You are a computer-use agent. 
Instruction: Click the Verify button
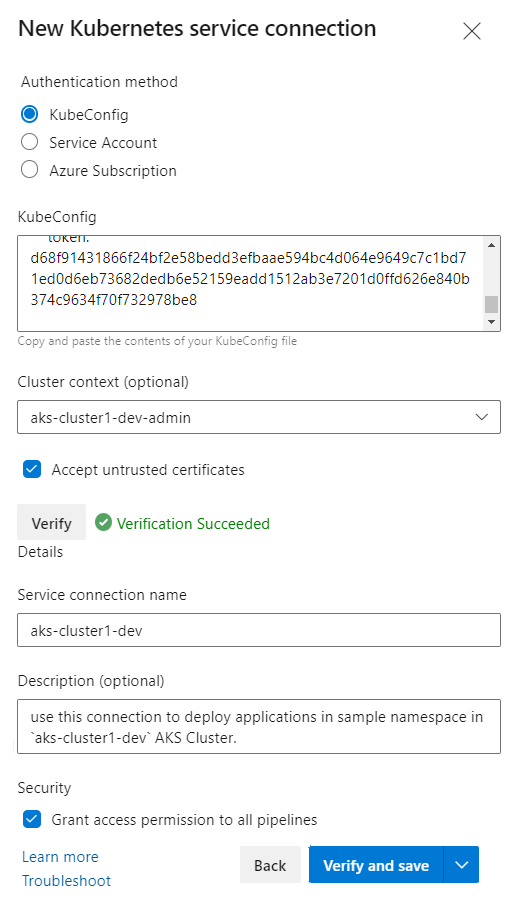(51, 522)
